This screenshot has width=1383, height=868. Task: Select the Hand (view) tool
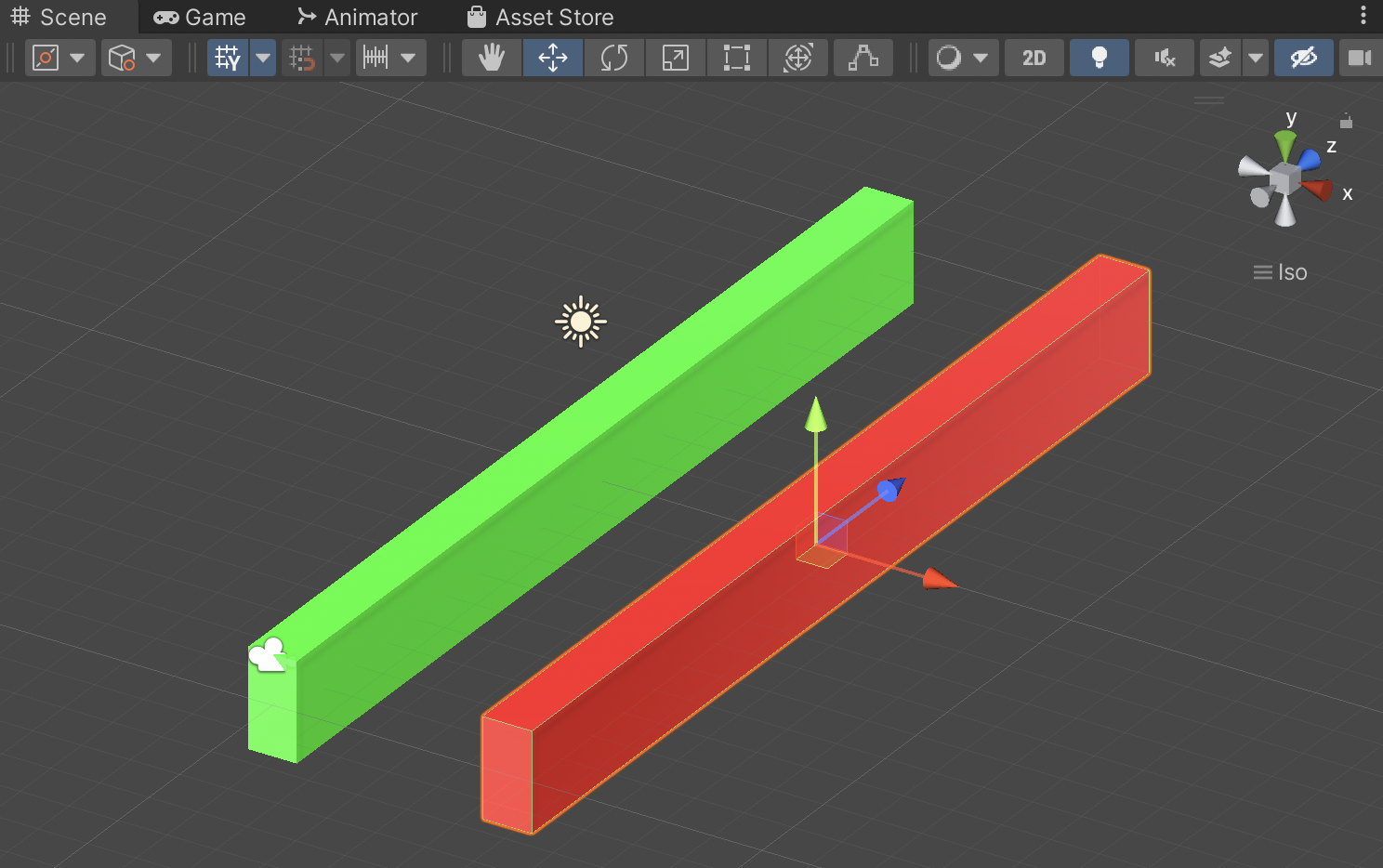492,58
